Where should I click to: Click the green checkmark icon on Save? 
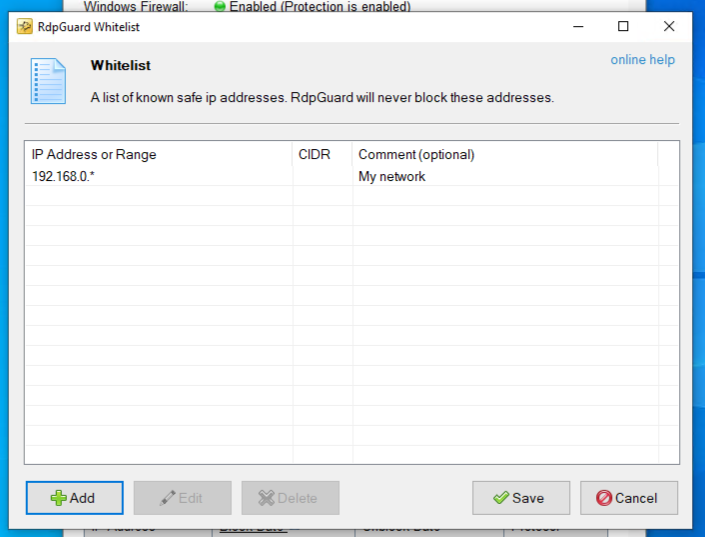(x=501, y=498)
